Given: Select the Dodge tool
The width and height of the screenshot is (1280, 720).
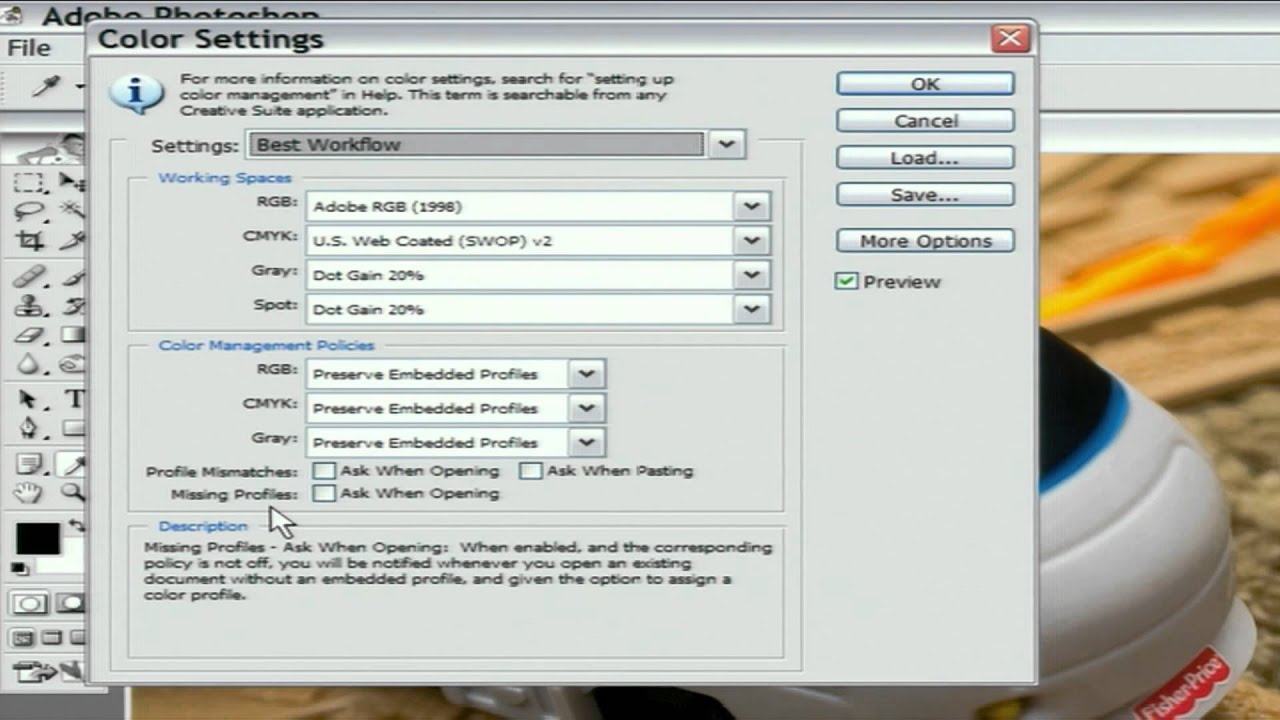Looking at the screenshot, I should click(x=73, y=364).
